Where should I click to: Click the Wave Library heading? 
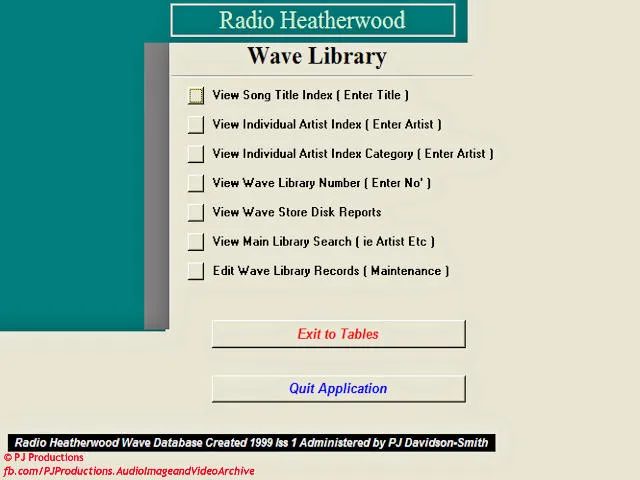316,56
